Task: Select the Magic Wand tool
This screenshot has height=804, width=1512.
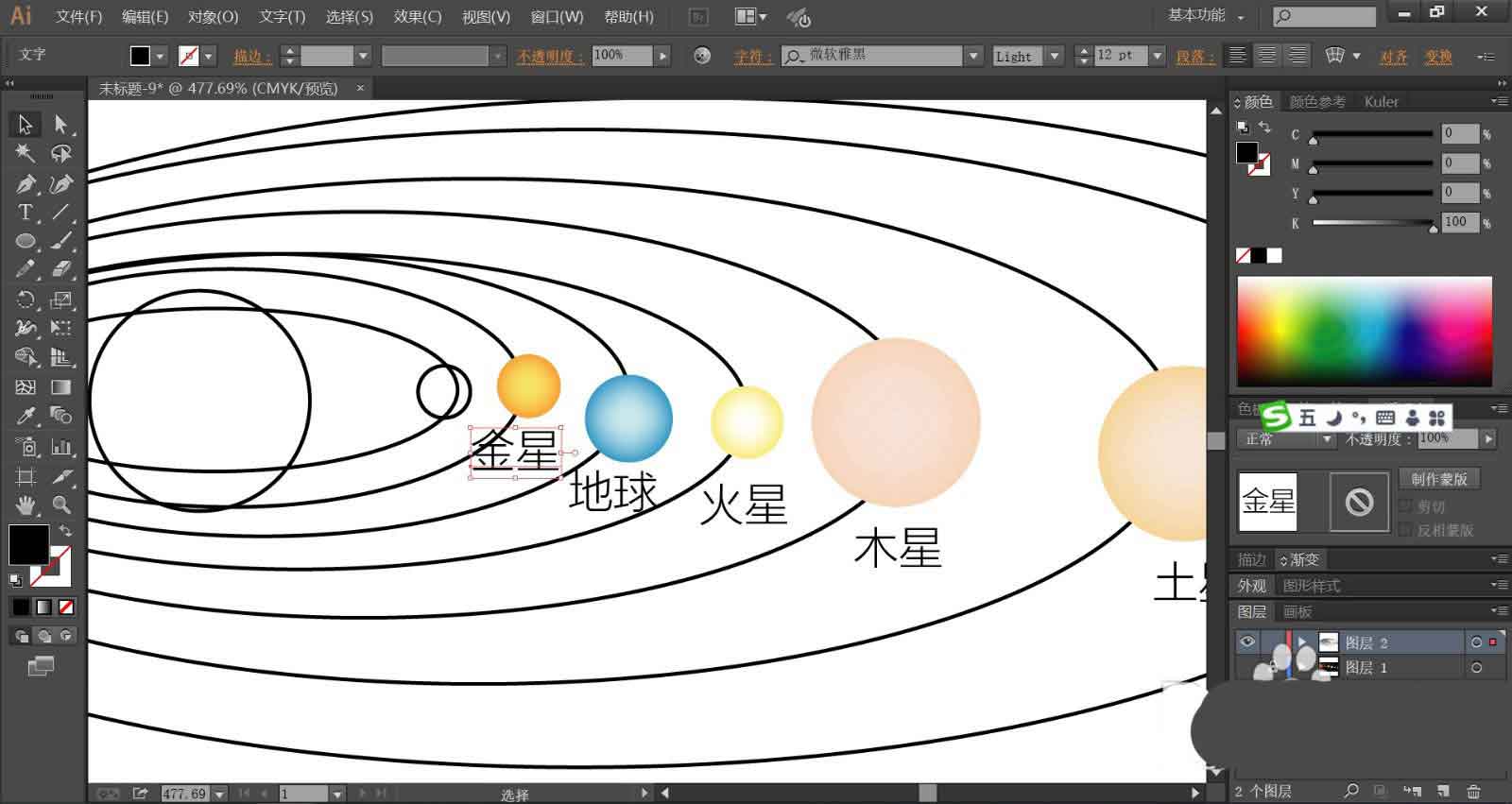Action: (26, 153)
